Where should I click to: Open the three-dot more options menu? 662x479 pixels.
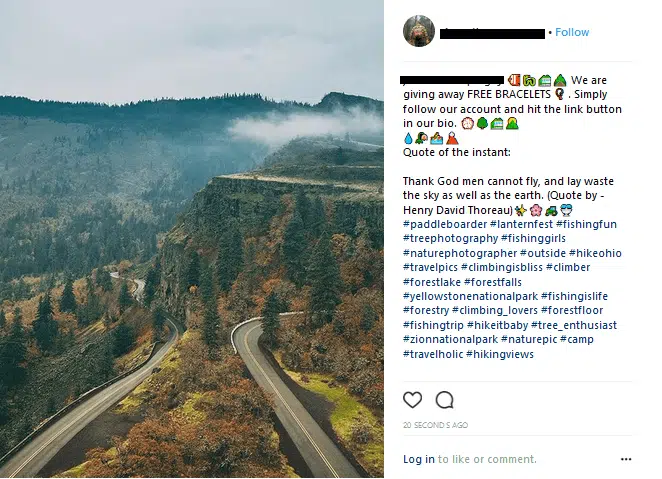[x=626, y=460]
